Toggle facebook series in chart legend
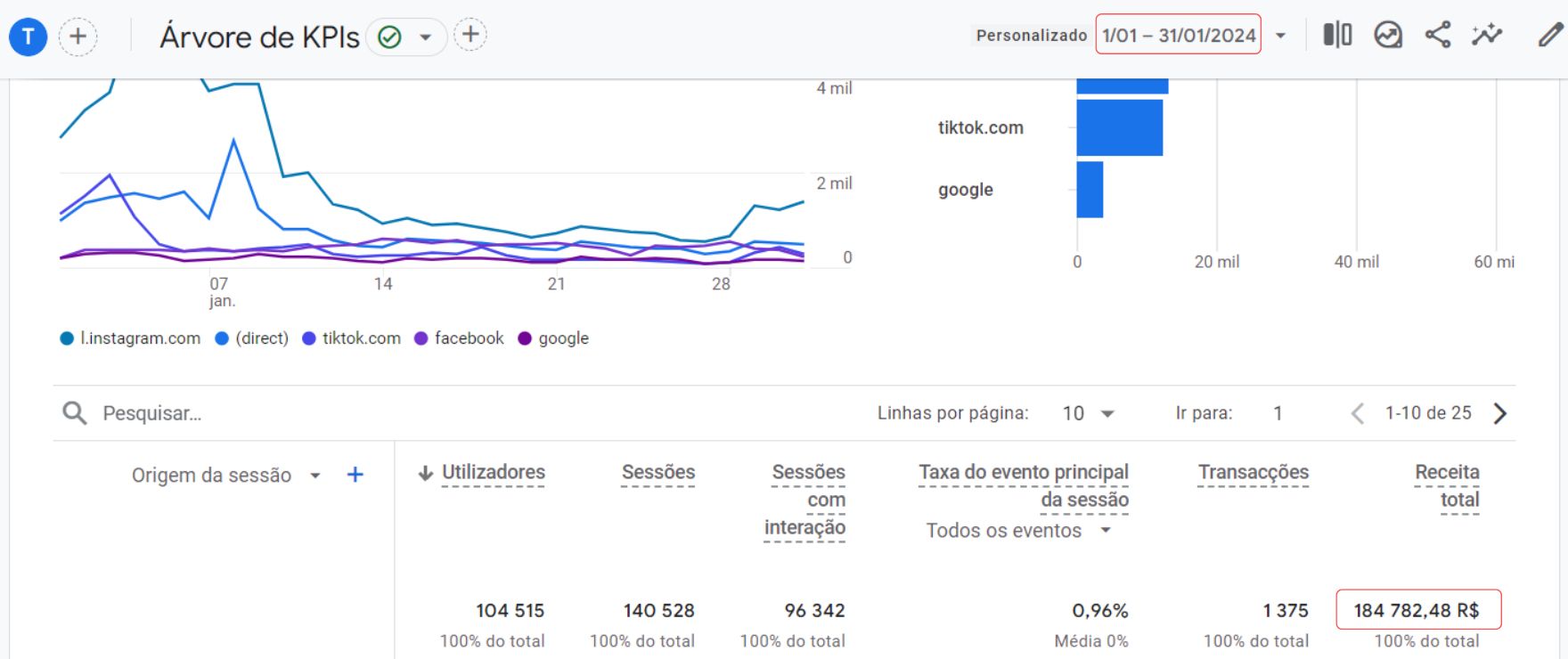 pyautogui.click(x=460, y=338)
